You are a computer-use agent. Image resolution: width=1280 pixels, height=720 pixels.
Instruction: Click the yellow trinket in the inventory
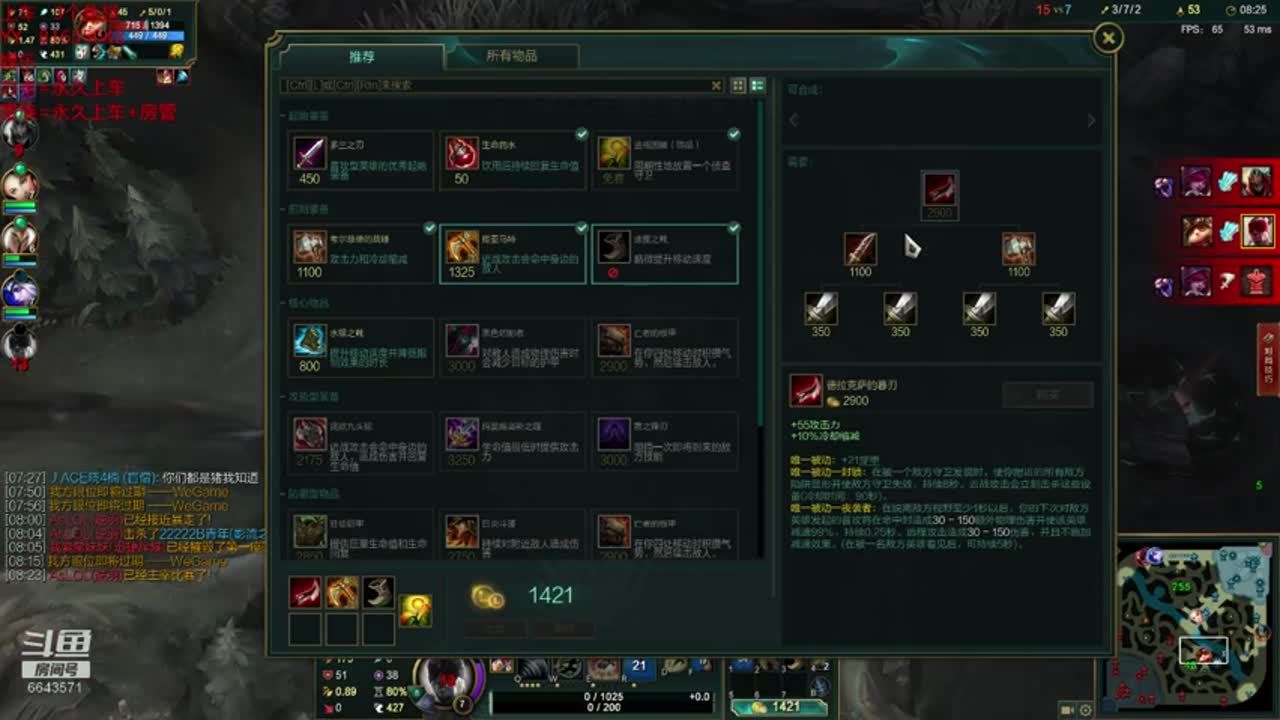[416, 610]
